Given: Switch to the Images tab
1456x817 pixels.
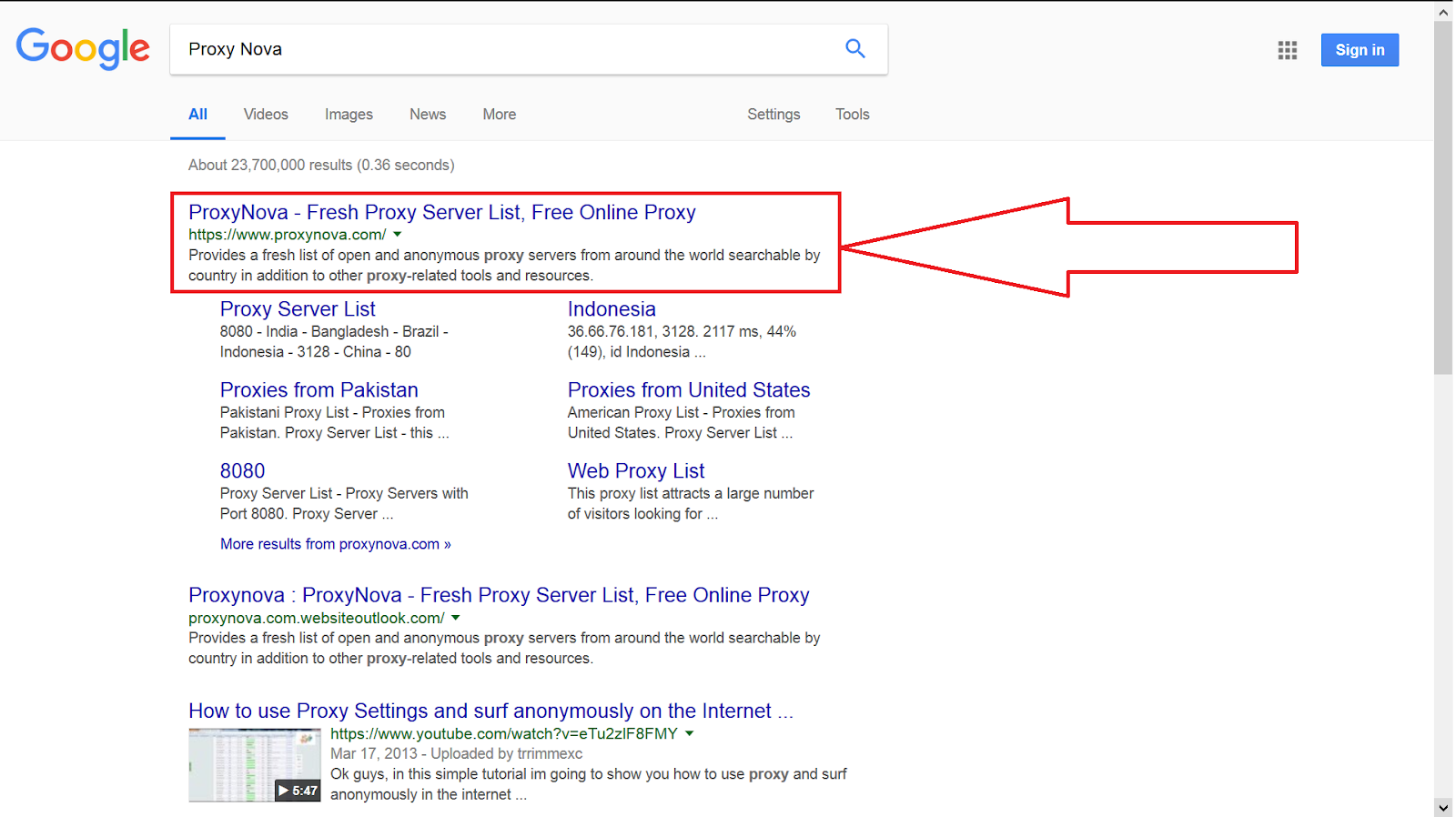Looking at the screenshot, I should [x=349, y=115].
